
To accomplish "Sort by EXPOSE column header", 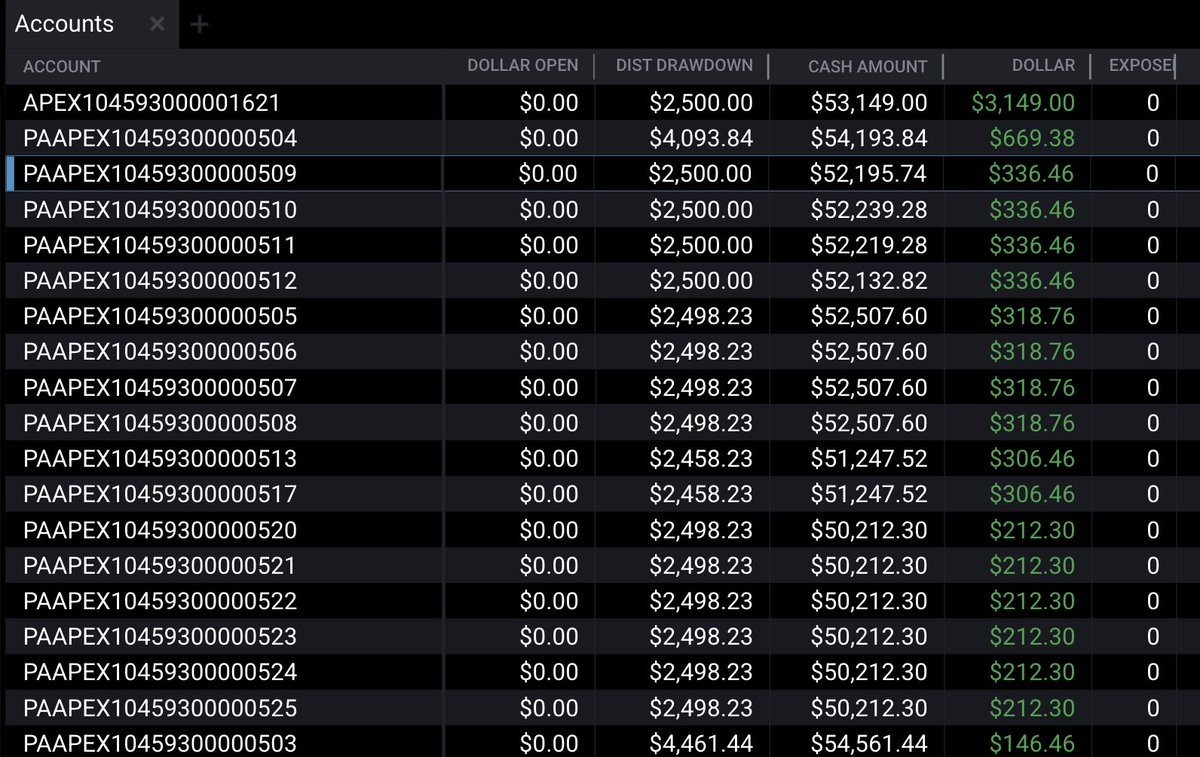I will [x=1141, y=66].
